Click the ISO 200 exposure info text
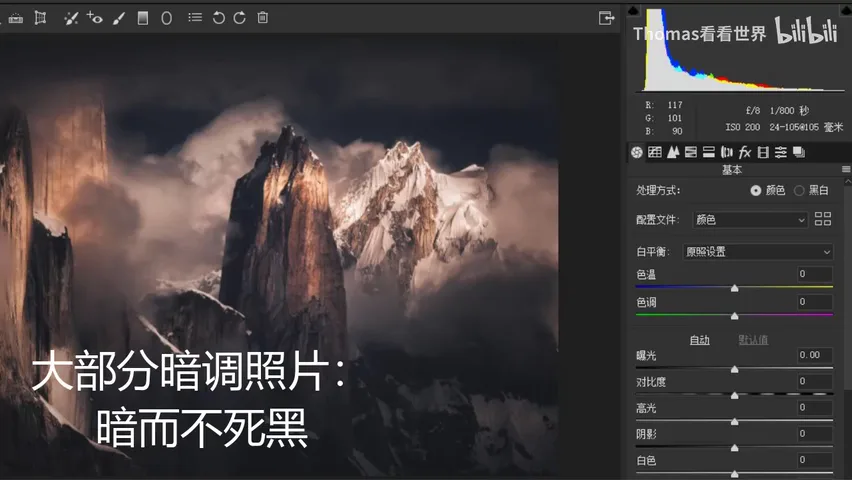This screenshot has height=480, width=852. click(x=743, y=127)
